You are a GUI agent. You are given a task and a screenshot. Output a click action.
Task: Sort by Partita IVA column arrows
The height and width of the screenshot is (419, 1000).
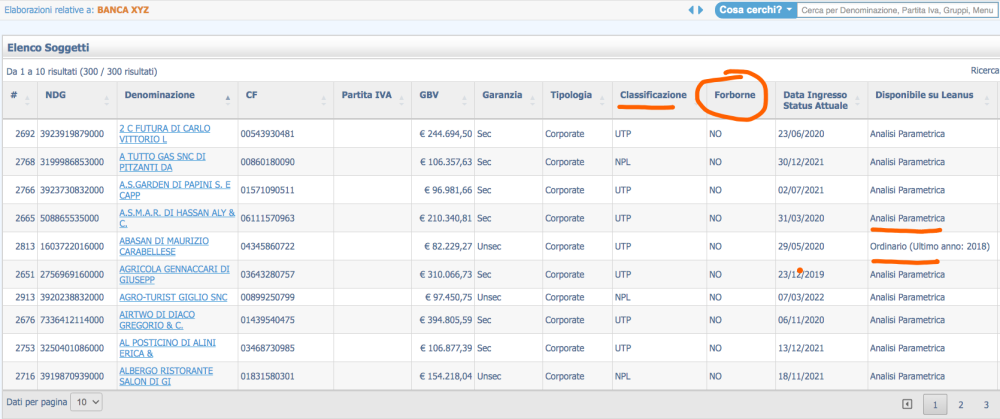[x=403, y=96]
